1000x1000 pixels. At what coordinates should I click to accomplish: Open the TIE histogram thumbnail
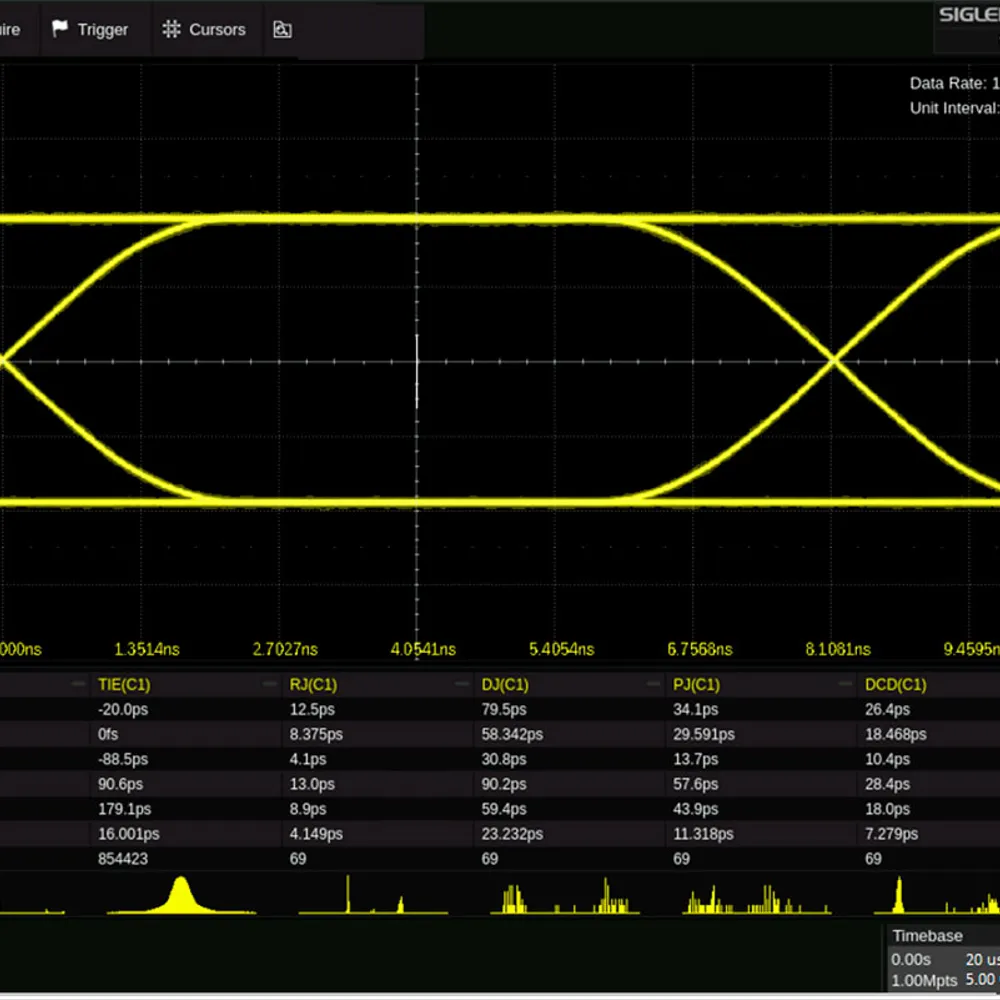tap(181, 895)
